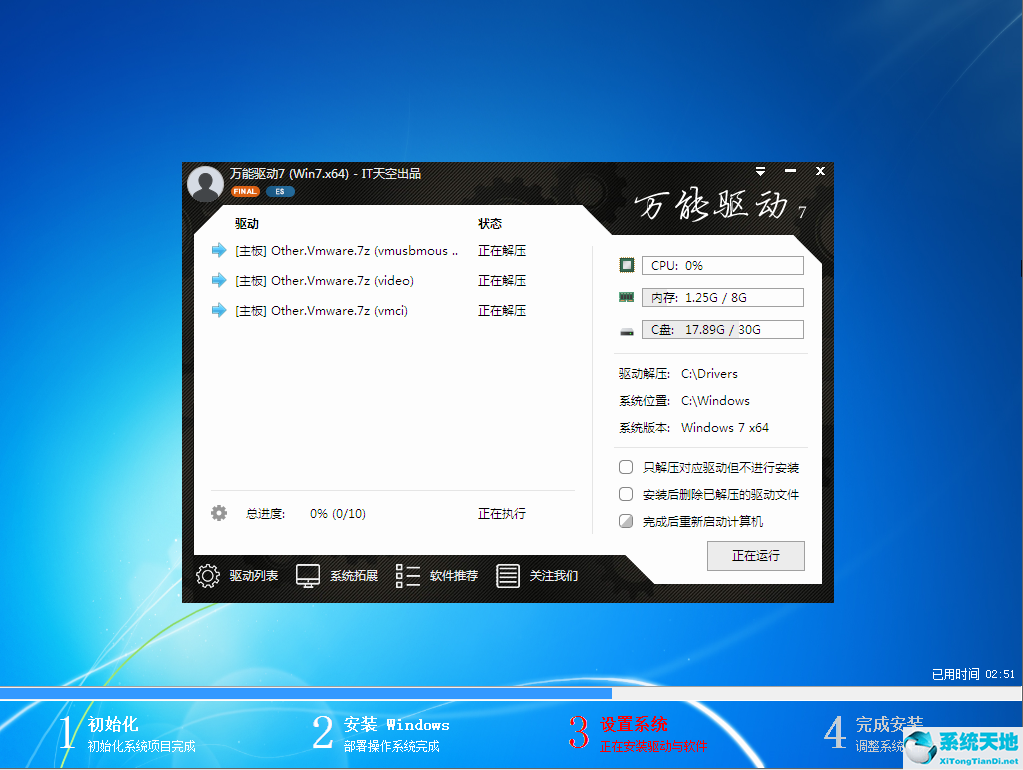
Task: Click the 正在运行 button
Action: (x=756, y=555)
